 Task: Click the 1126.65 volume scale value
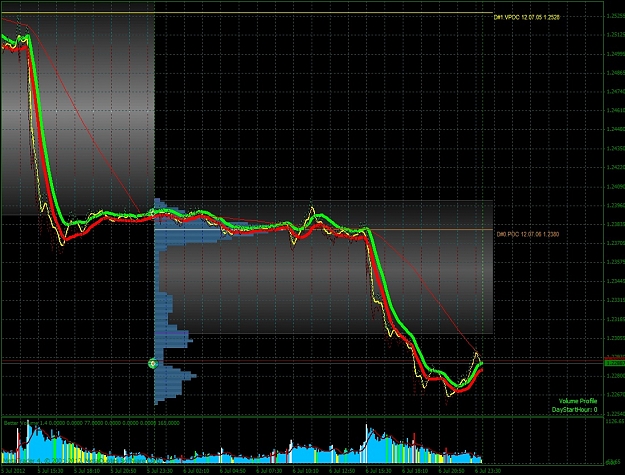tap(615, 421)
